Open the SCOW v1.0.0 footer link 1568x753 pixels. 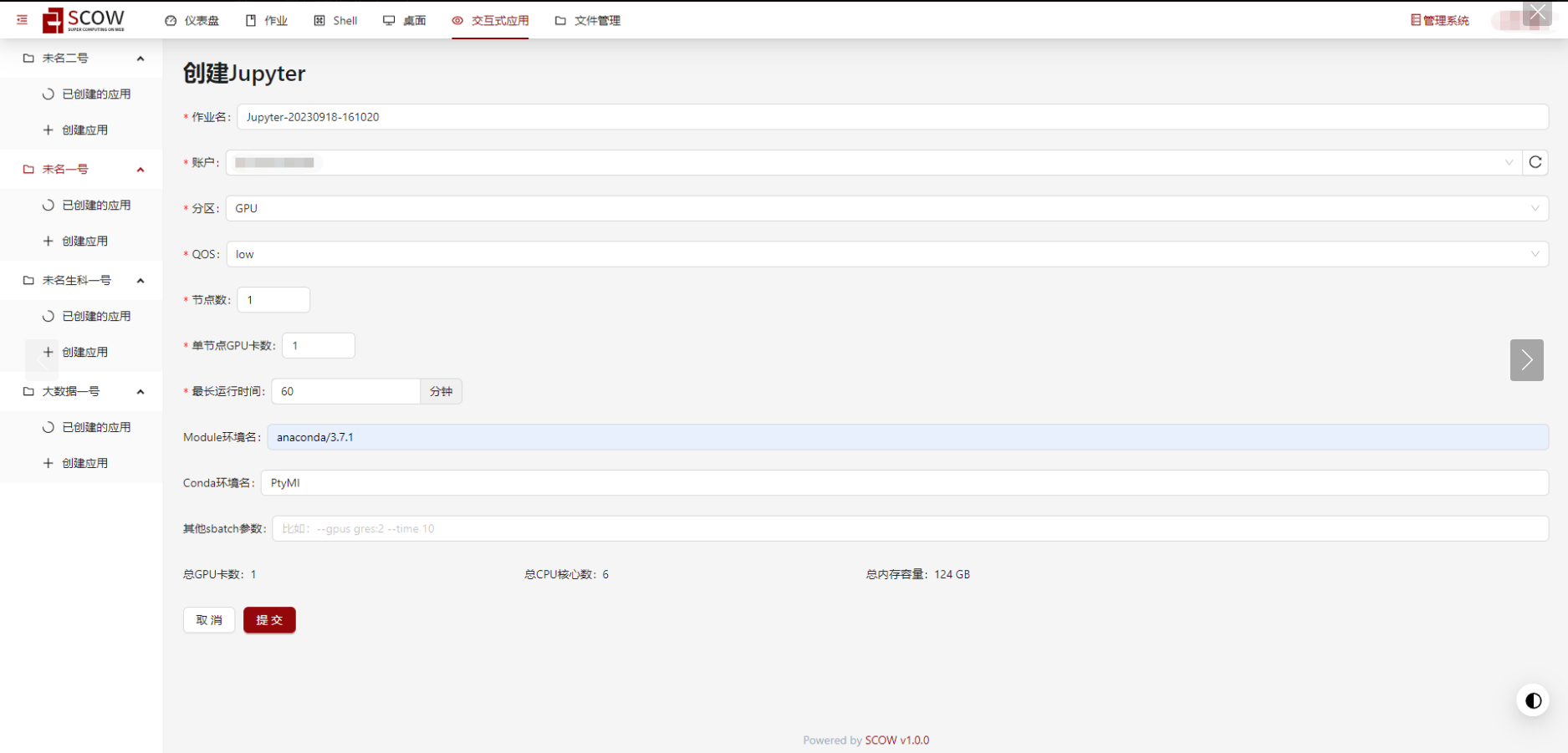896,740
